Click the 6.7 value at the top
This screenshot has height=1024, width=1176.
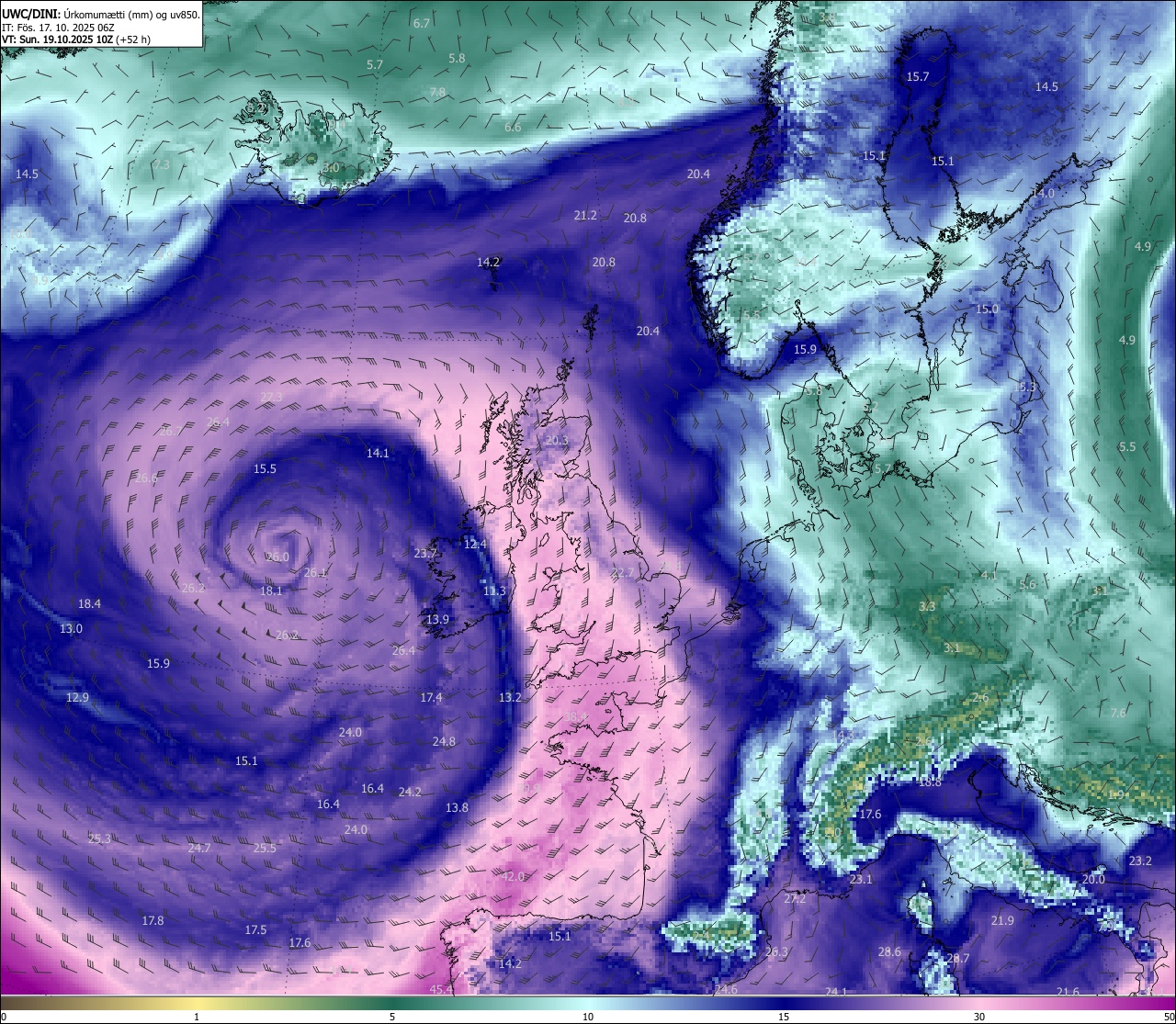tap(422, 23)
